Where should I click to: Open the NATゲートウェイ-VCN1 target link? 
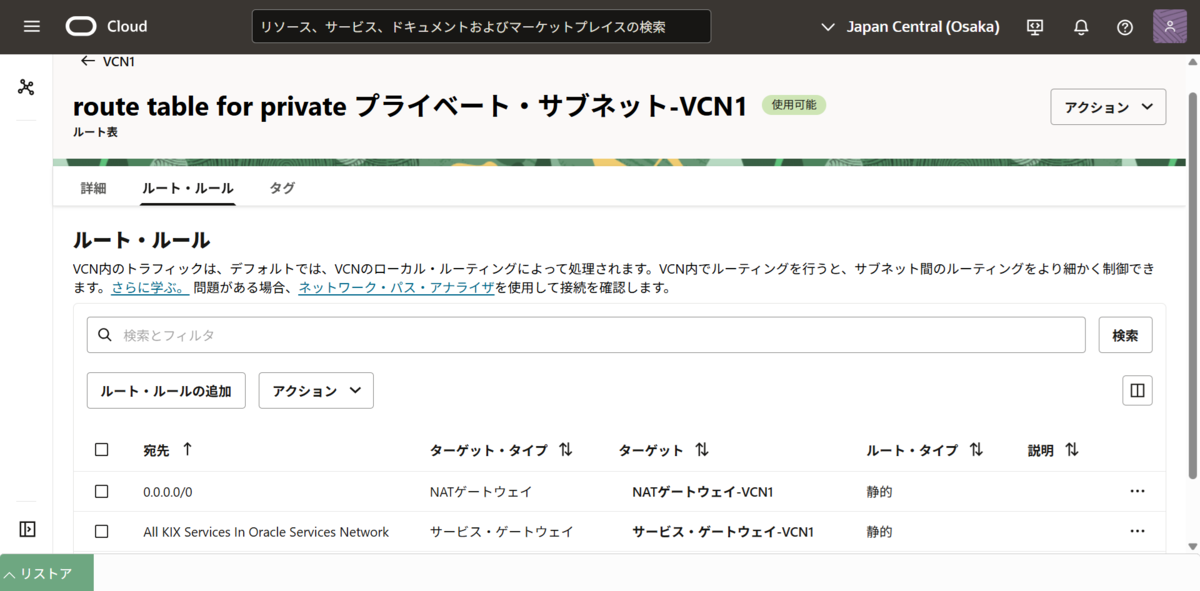[x=702, y=492]
